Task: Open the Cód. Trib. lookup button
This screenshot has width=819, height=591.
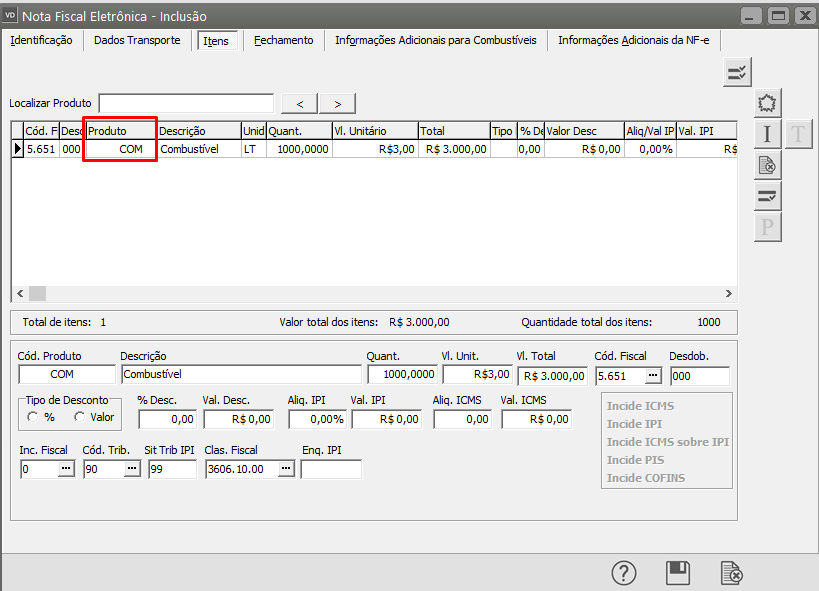Action: click(132, 469)
